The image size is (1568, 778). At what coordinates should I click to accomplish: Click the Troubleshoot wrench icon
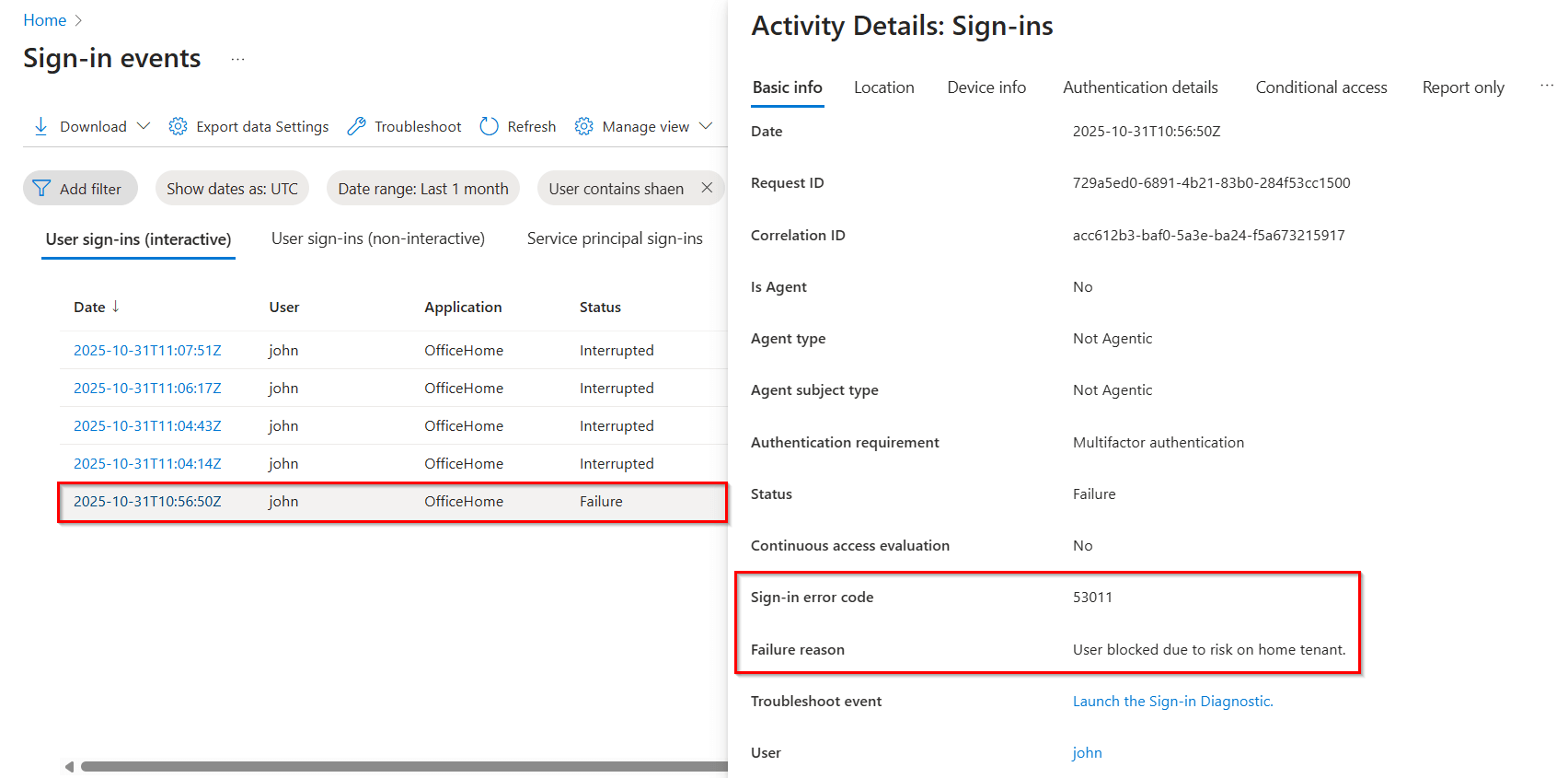(356, 126)
